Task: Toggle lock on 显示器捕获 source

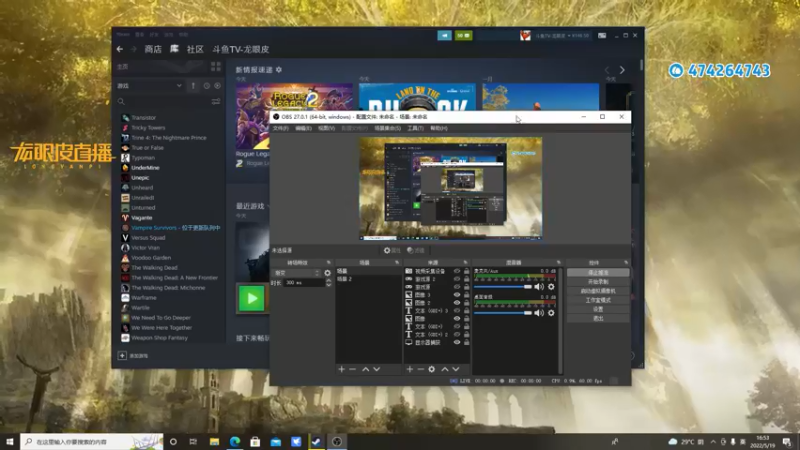Action: pos(466,342)
